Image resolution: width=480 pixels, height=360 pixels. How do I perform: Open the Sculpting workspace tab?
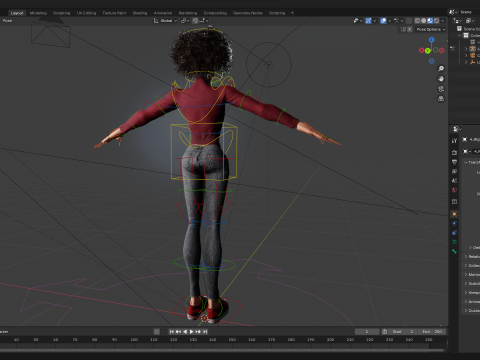[x=62, y=13]
